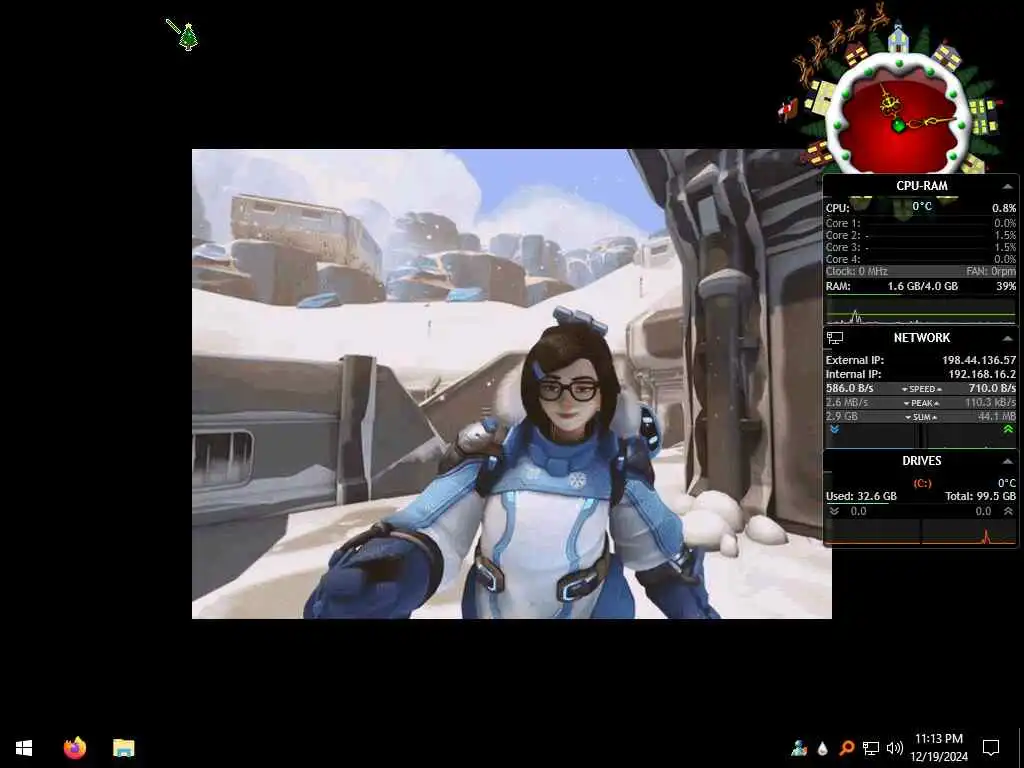This screenshot has height=768, width=1024.
Task: Click the 2.6 MB/s peak download value
Action: 847,402
